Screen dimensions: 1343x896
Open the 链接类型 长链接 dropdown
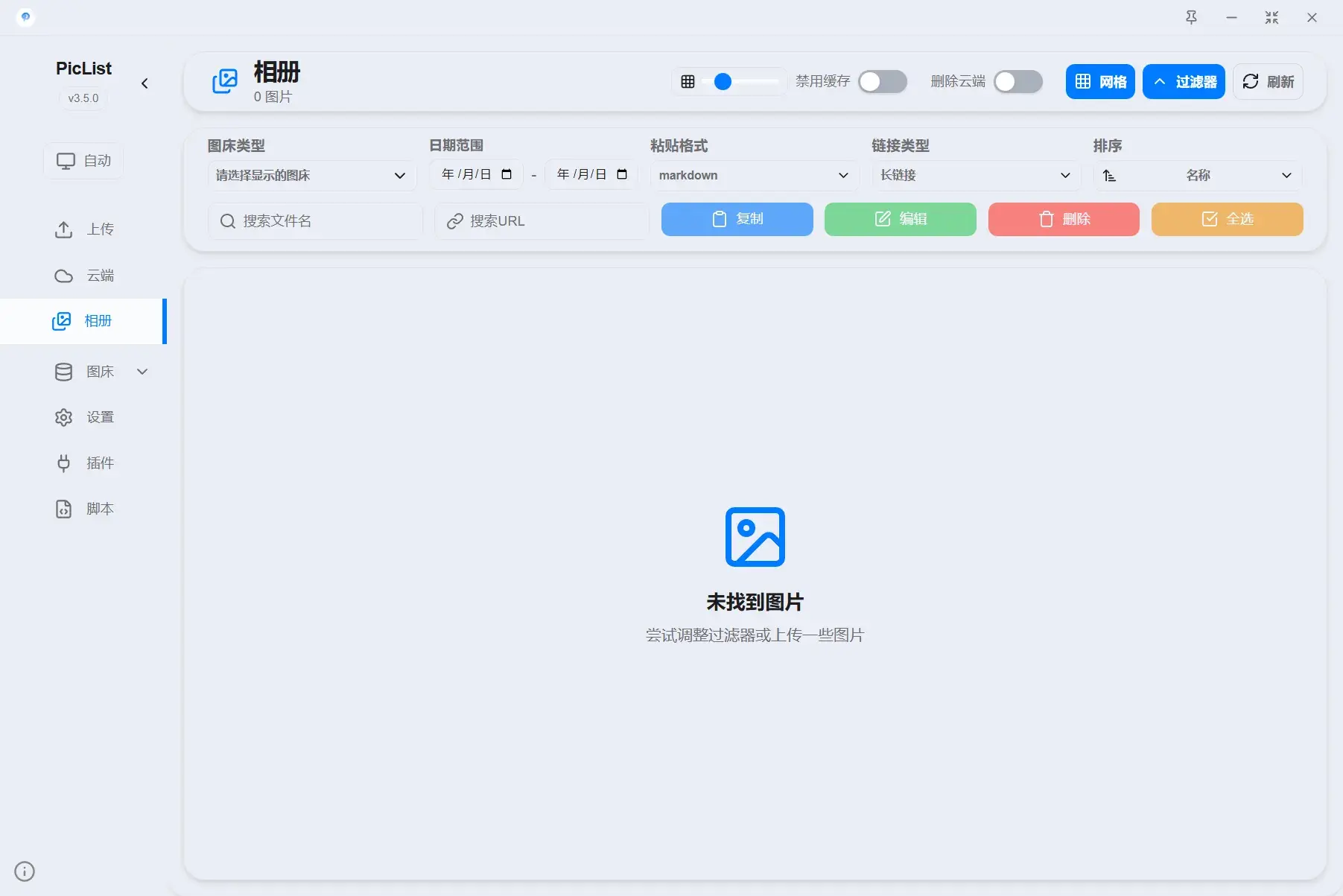click(976, 176)
